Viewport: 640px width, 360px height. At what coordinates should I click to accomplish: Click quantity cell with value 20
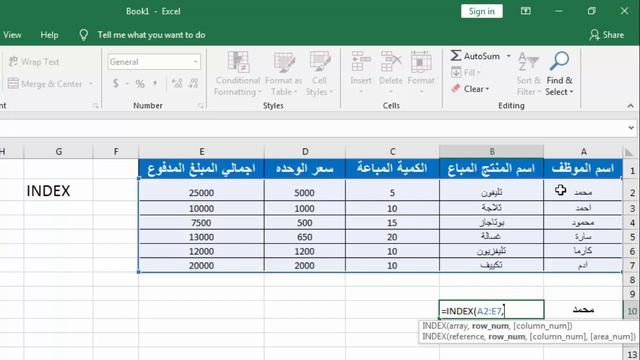(x=392, y=237)
